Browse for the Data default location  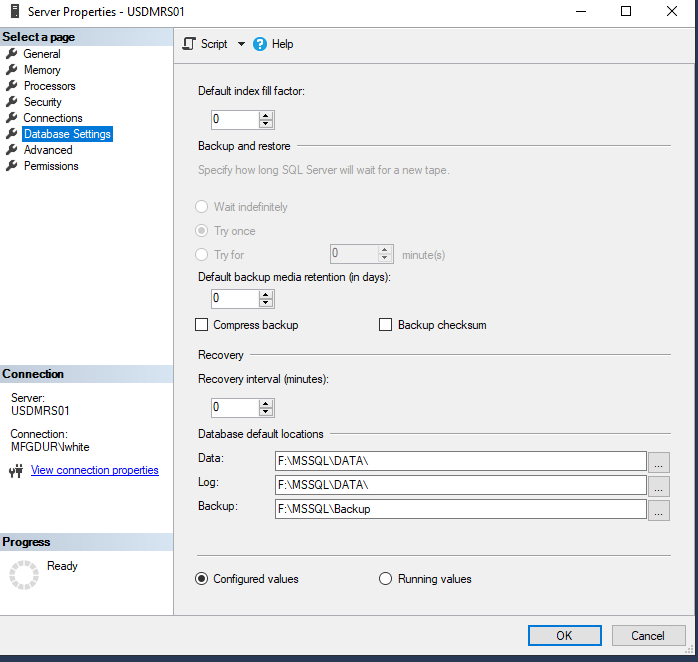(659, 462)
